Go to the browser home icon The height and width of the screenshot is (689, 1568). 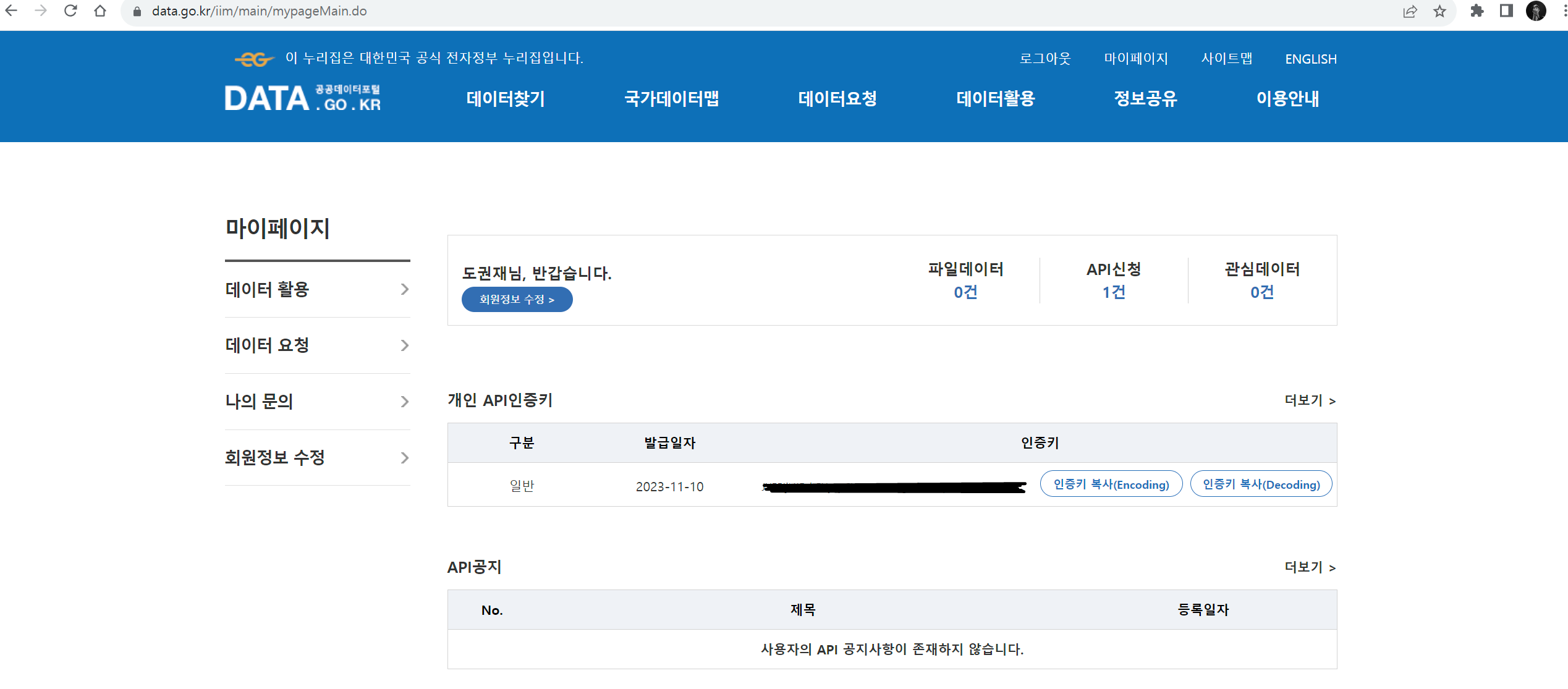(x=100, y=11)
